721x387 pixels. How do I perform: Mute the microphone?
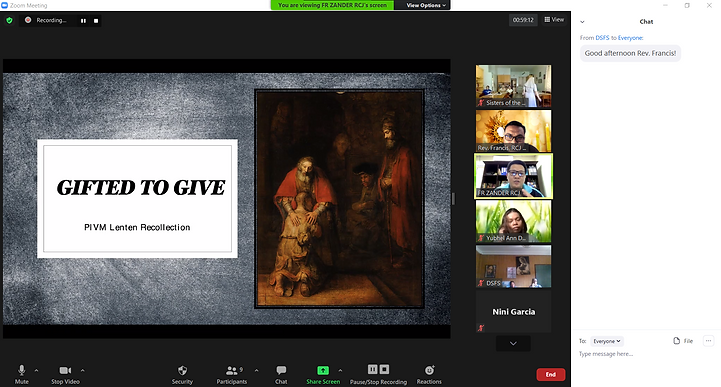click(22, 374)
